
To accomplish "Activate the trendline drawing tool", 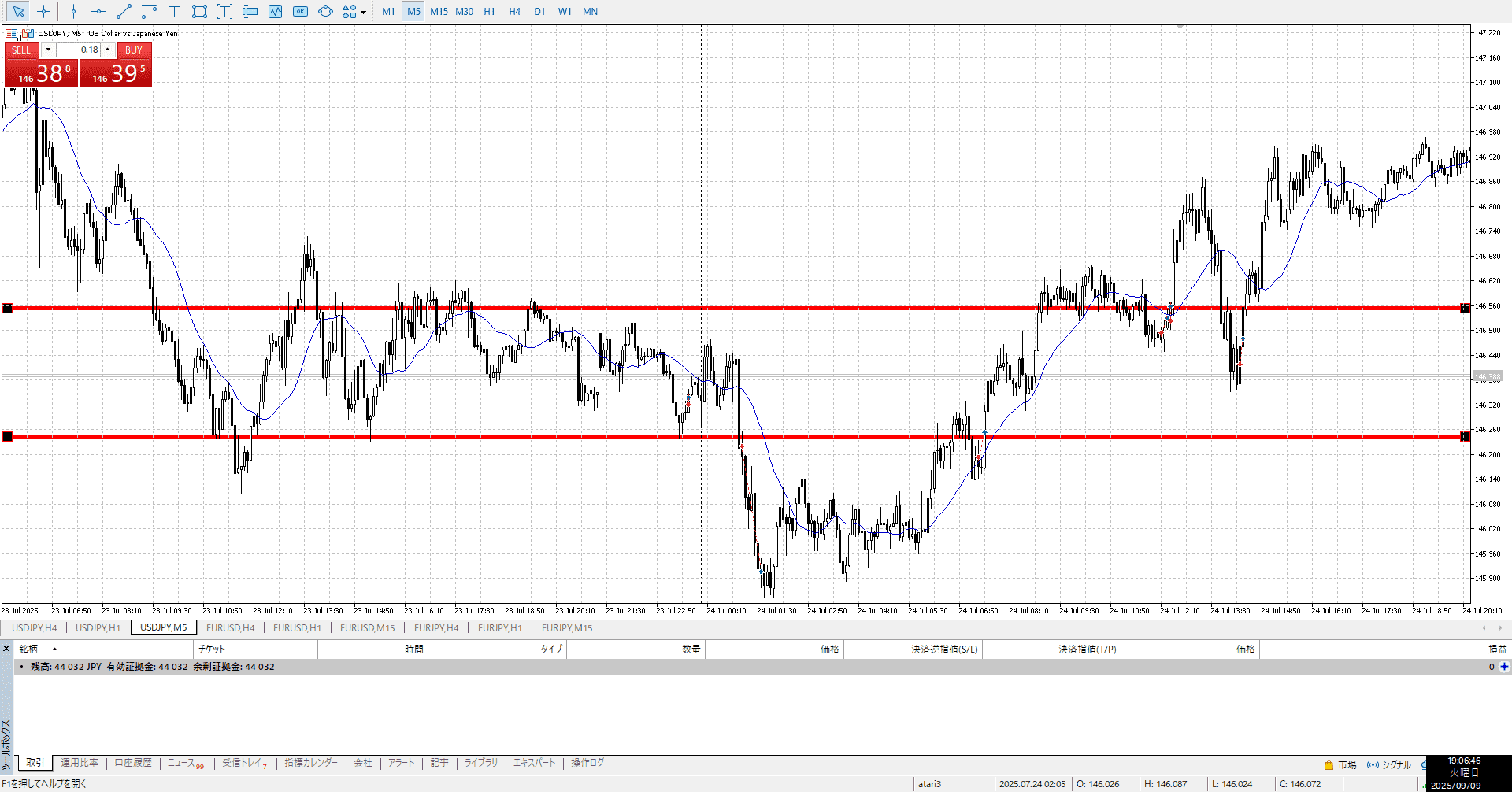I will pyautogui.click(x=124, y=11).
